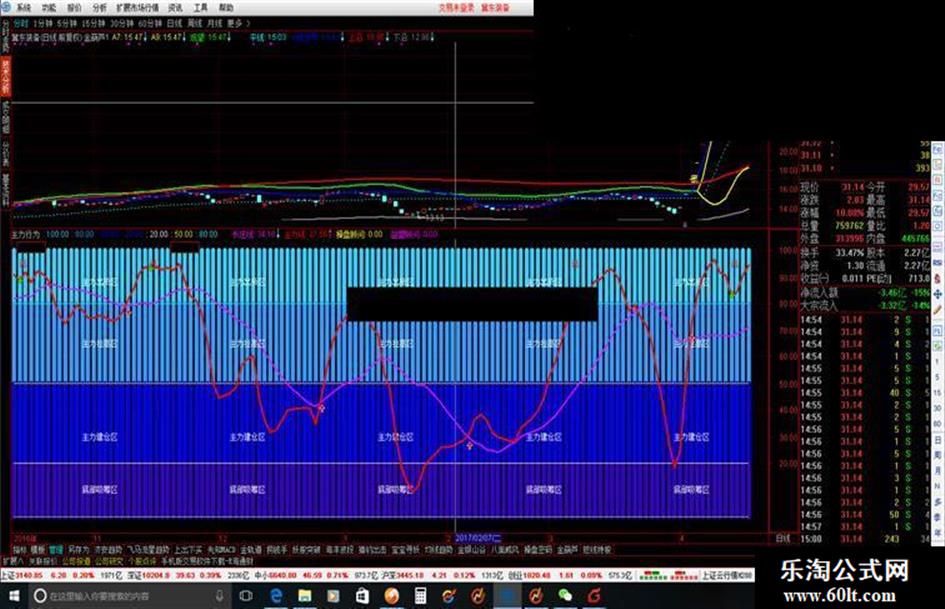Click the 冀东装备 stock name in title bar
This screenshot has height=609, width=945.
click(495, 8)
